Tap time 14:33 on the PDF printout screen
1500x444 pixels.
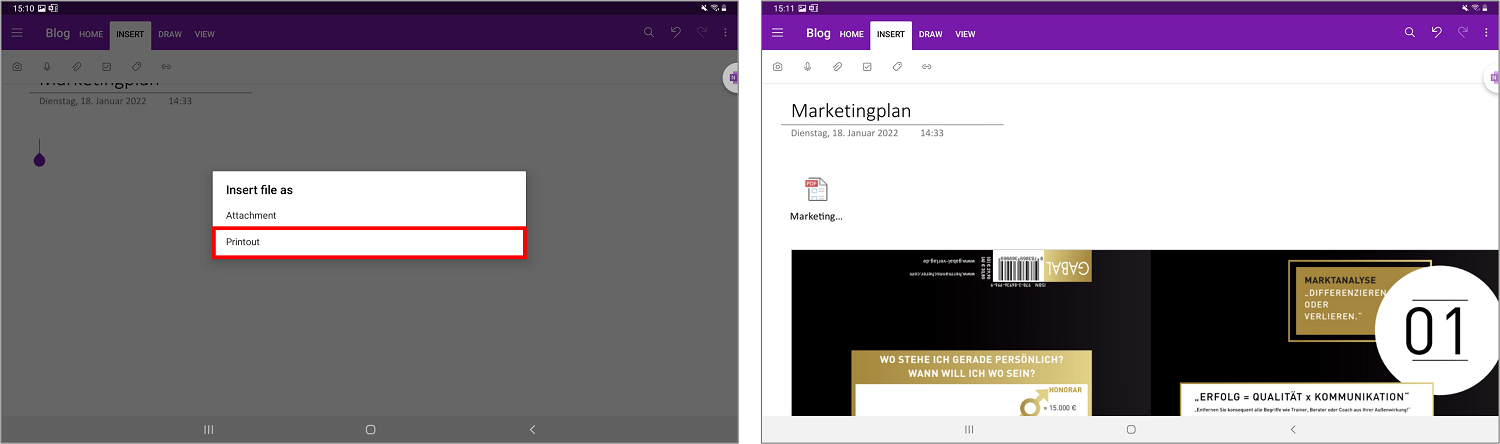(932, 133)
